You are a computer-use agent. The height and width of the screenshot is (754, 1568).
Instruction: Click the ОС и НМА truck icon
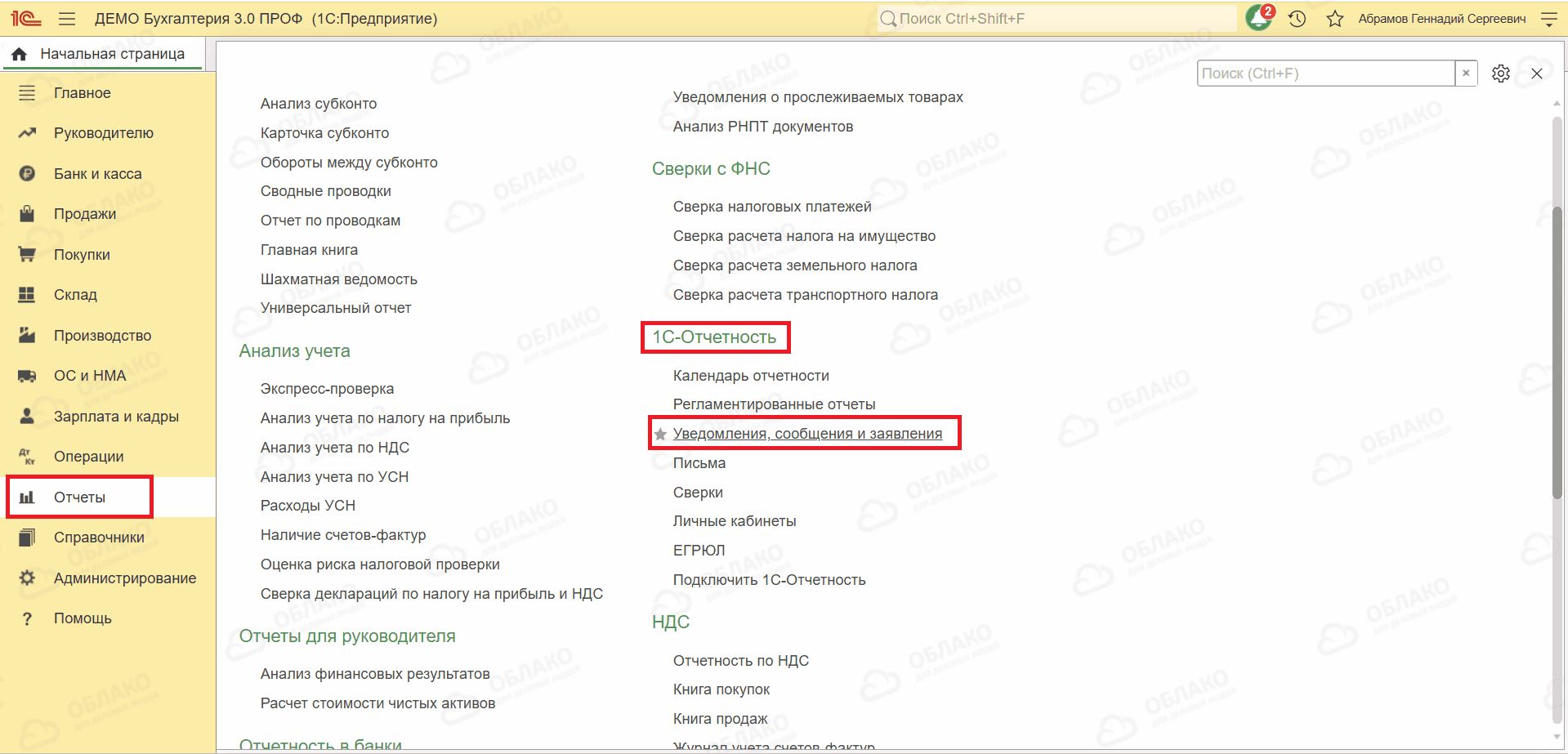click(x=27, y=376)
